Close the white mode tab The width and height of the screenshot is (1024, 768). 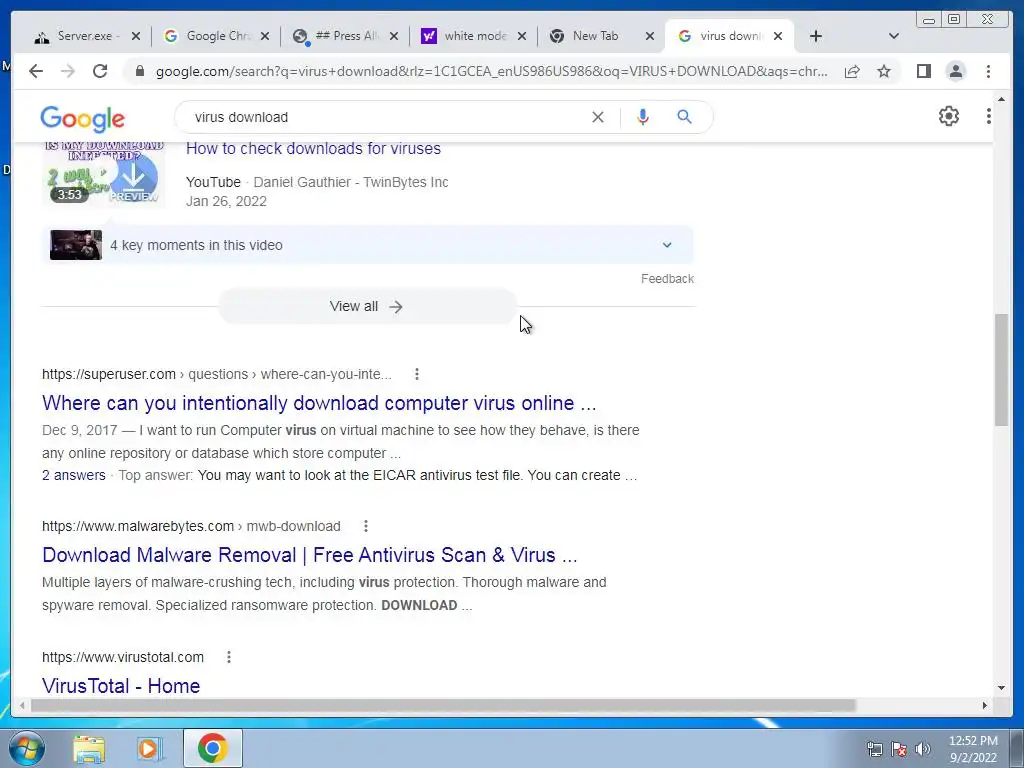point(522,37)
